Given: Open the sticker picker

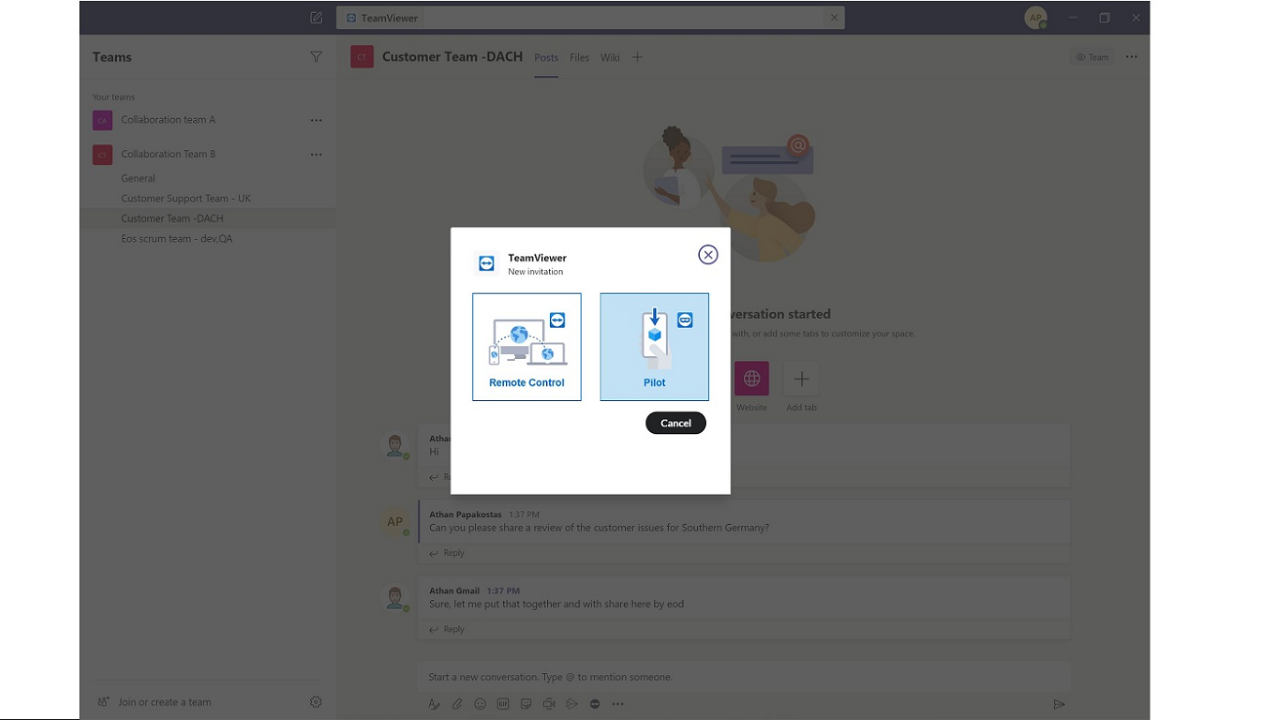Looking at the screenshot, I should (526, 704).
